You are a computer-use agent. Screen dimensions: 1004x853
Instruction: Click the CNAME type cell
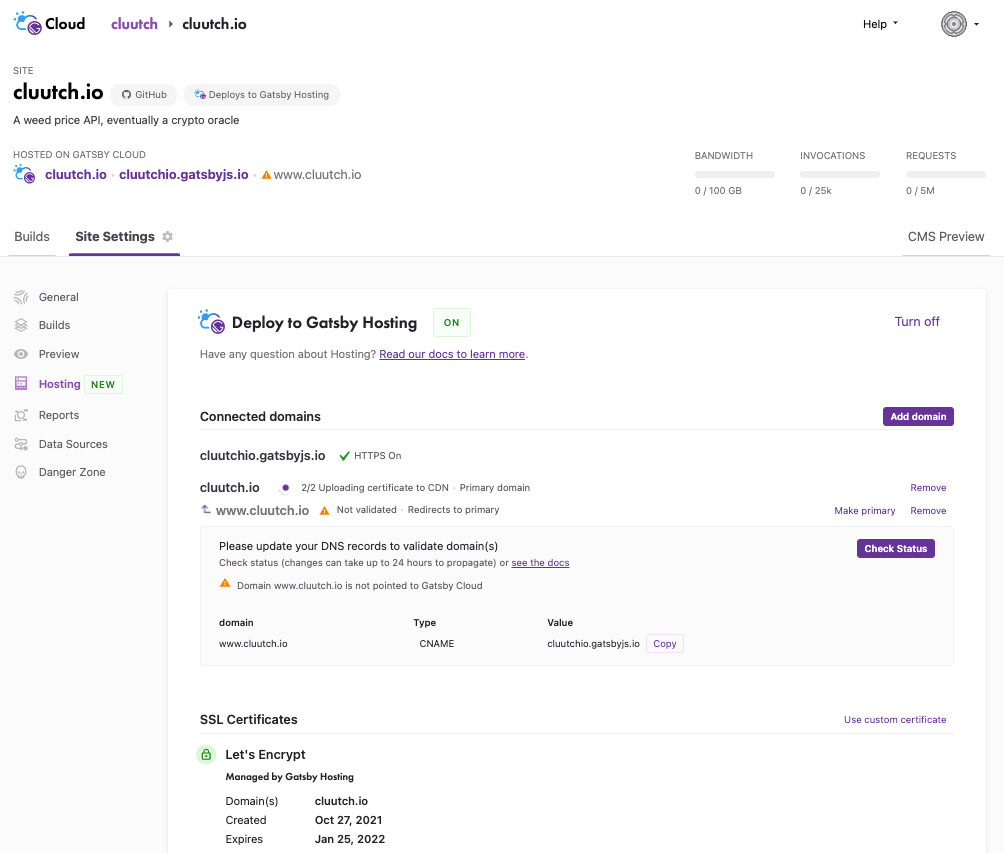tap(437, 644)
